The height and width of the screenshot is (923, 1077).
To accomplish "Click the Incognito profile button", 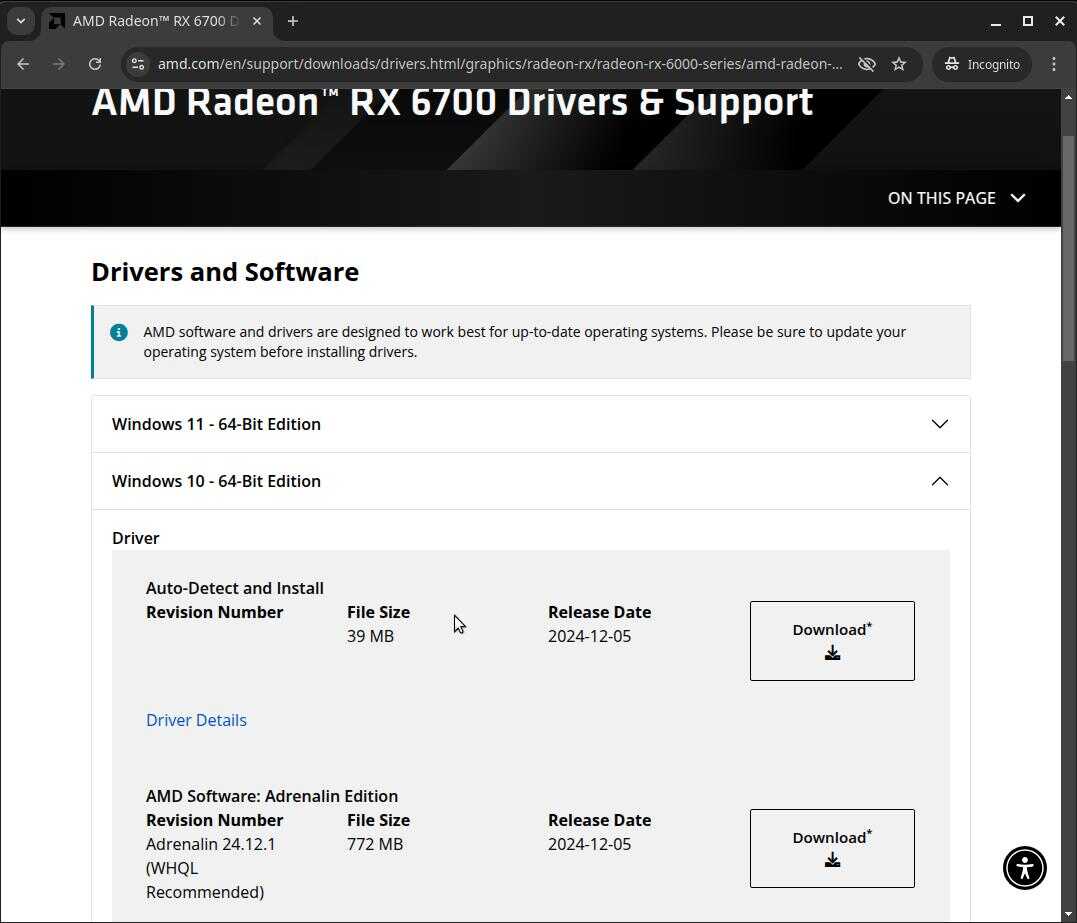I will (x=982, y=64).
